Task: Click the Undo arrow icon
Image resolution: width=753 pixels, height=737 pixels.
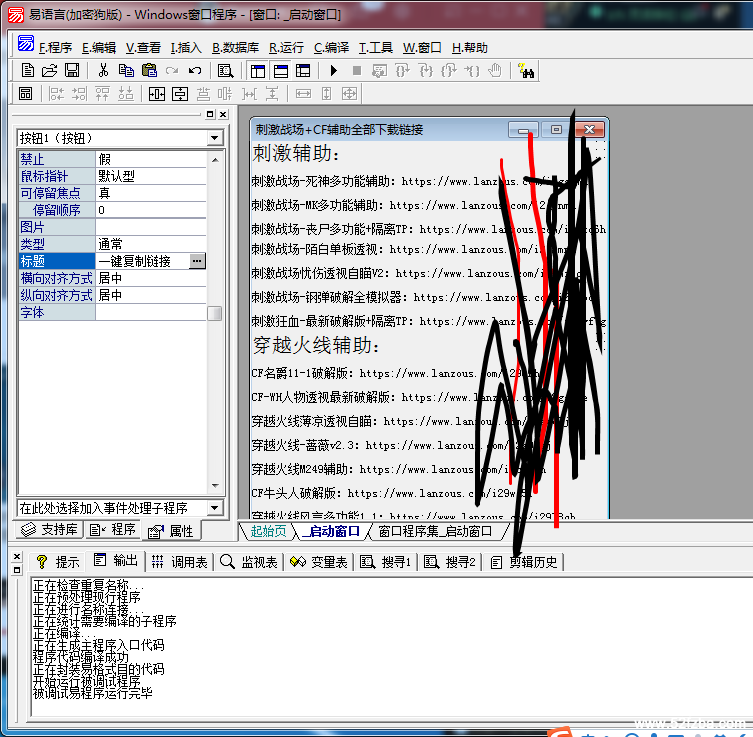Action: pos(194,71)
